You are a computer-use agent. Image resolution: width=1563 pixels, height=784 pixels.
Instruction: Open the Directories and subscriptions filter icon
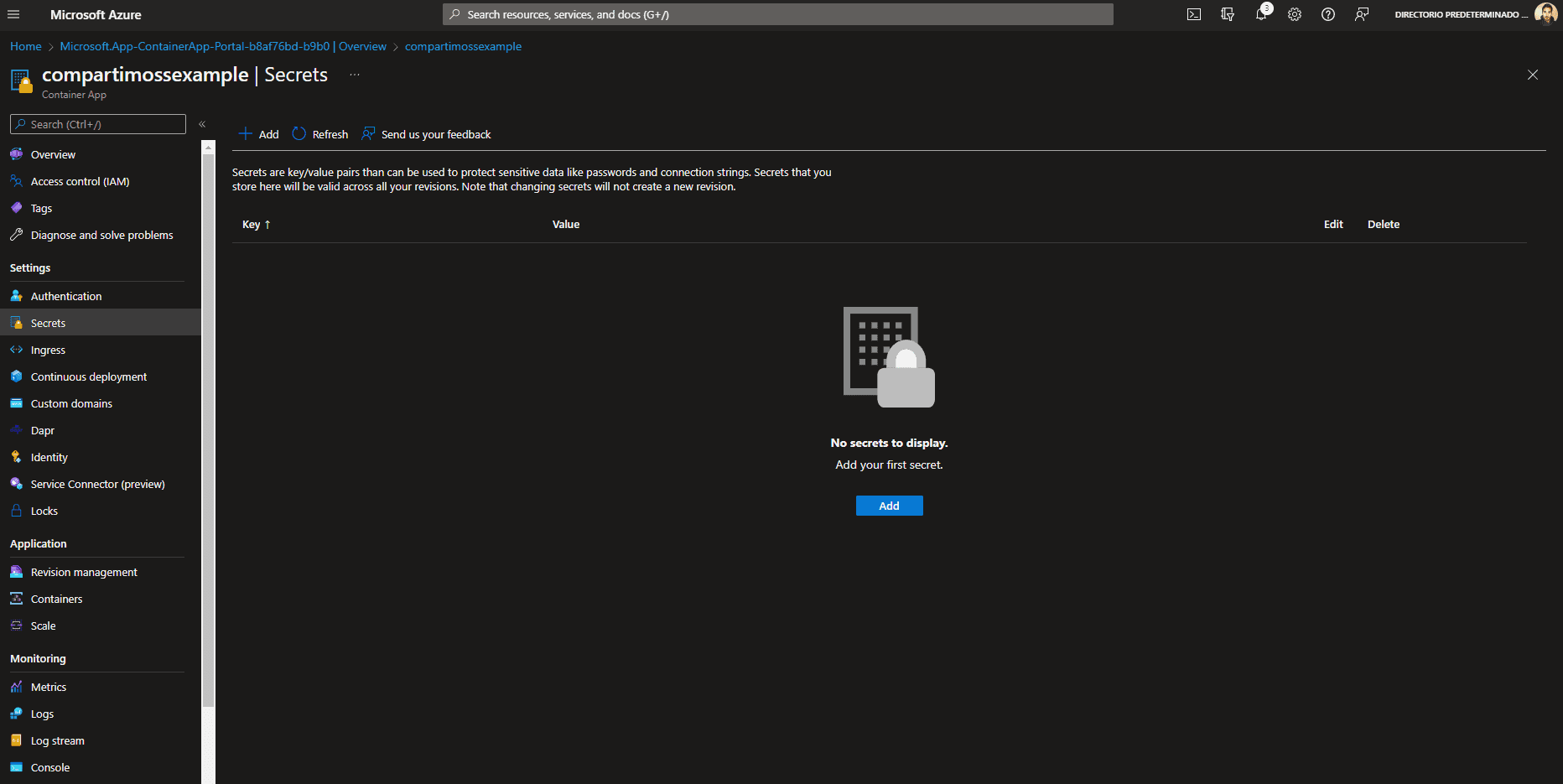(x=1228, y=14)
